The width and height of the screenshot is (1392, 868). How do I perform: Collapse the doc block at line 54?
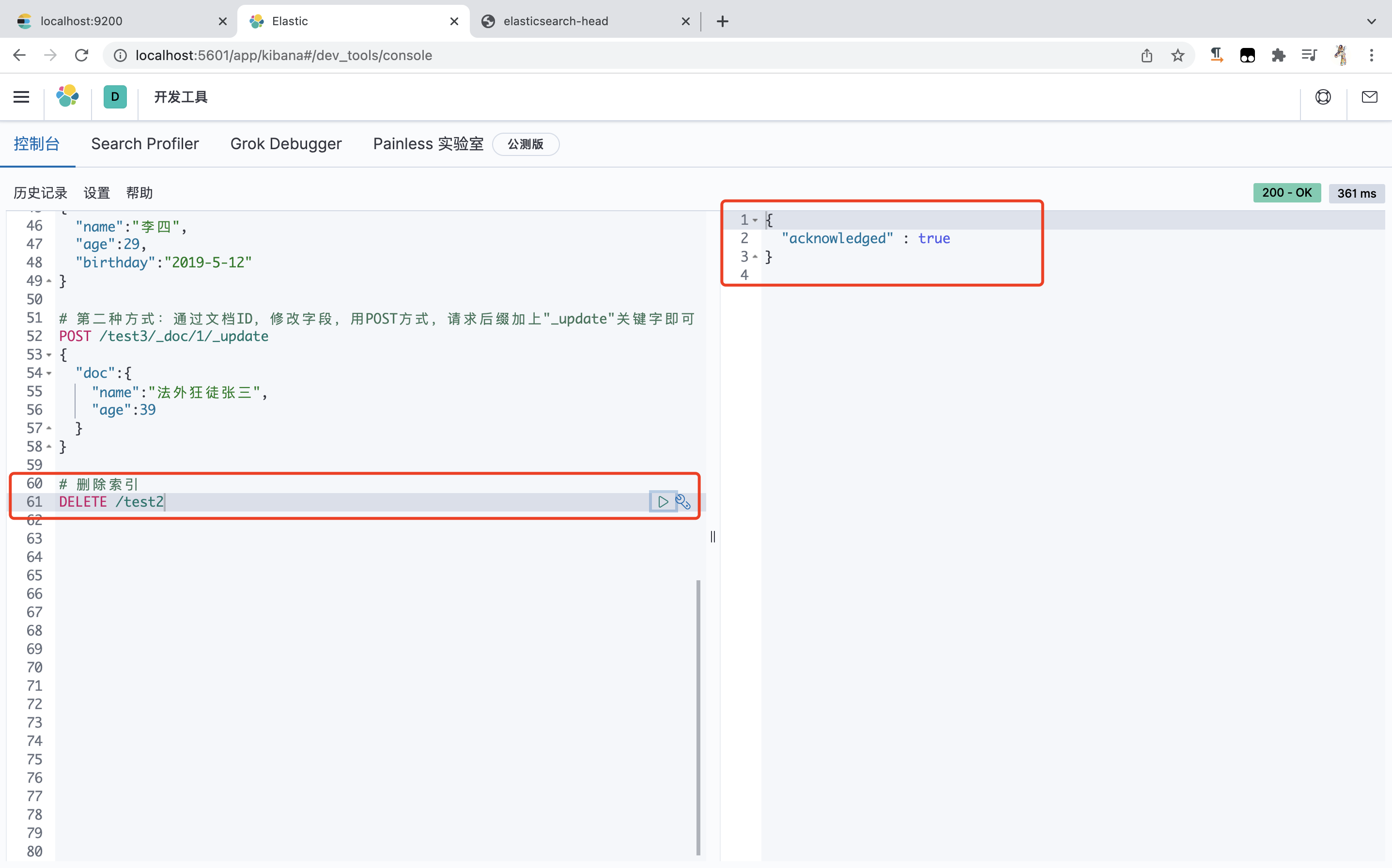(49, 373)
